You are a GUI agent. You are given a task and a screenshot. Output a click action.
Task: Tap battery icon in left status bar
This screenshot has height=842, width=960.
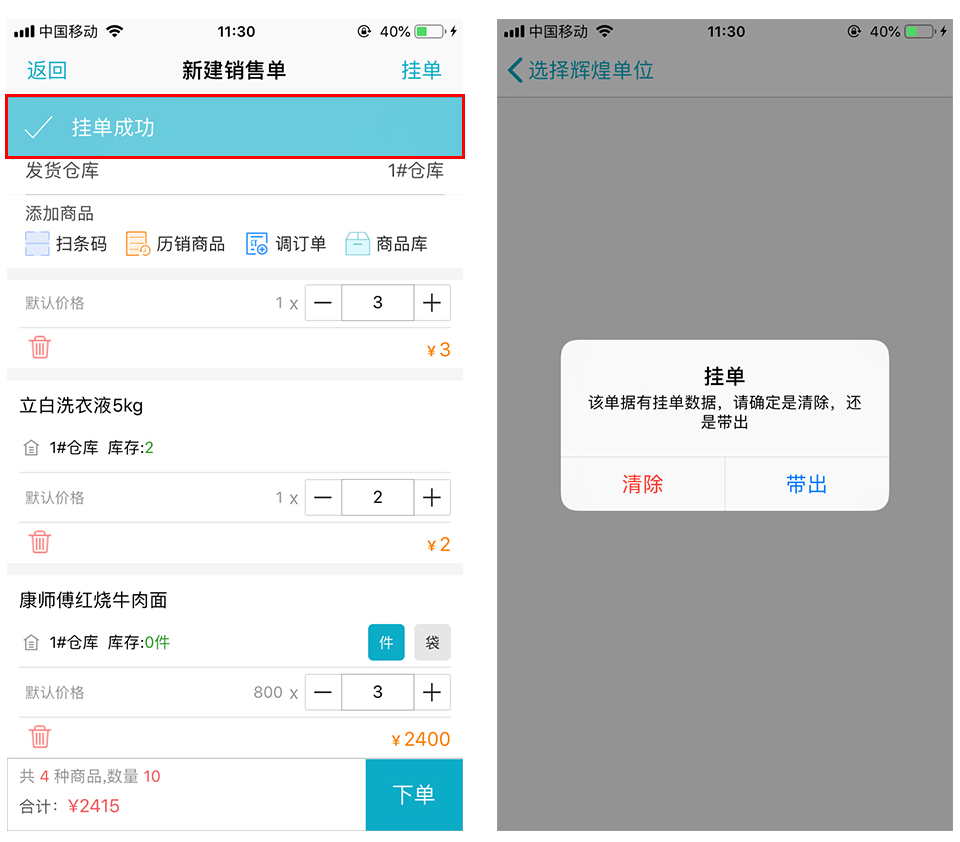coord(430,31)
